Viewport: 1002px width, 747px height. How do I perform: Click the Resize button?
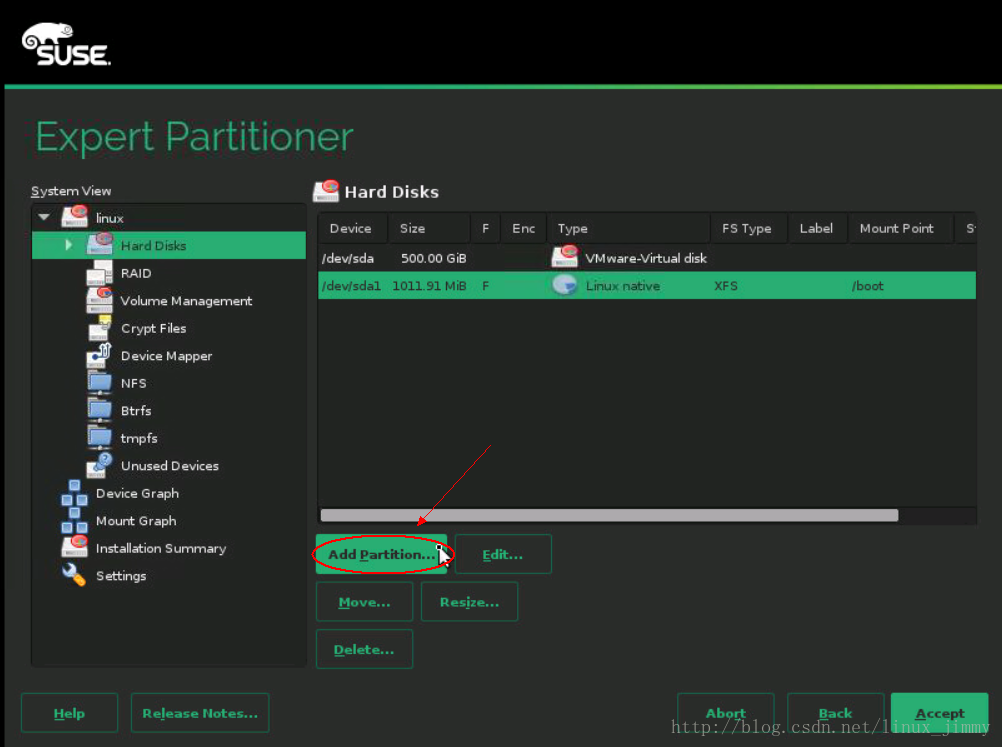point(469,602)
